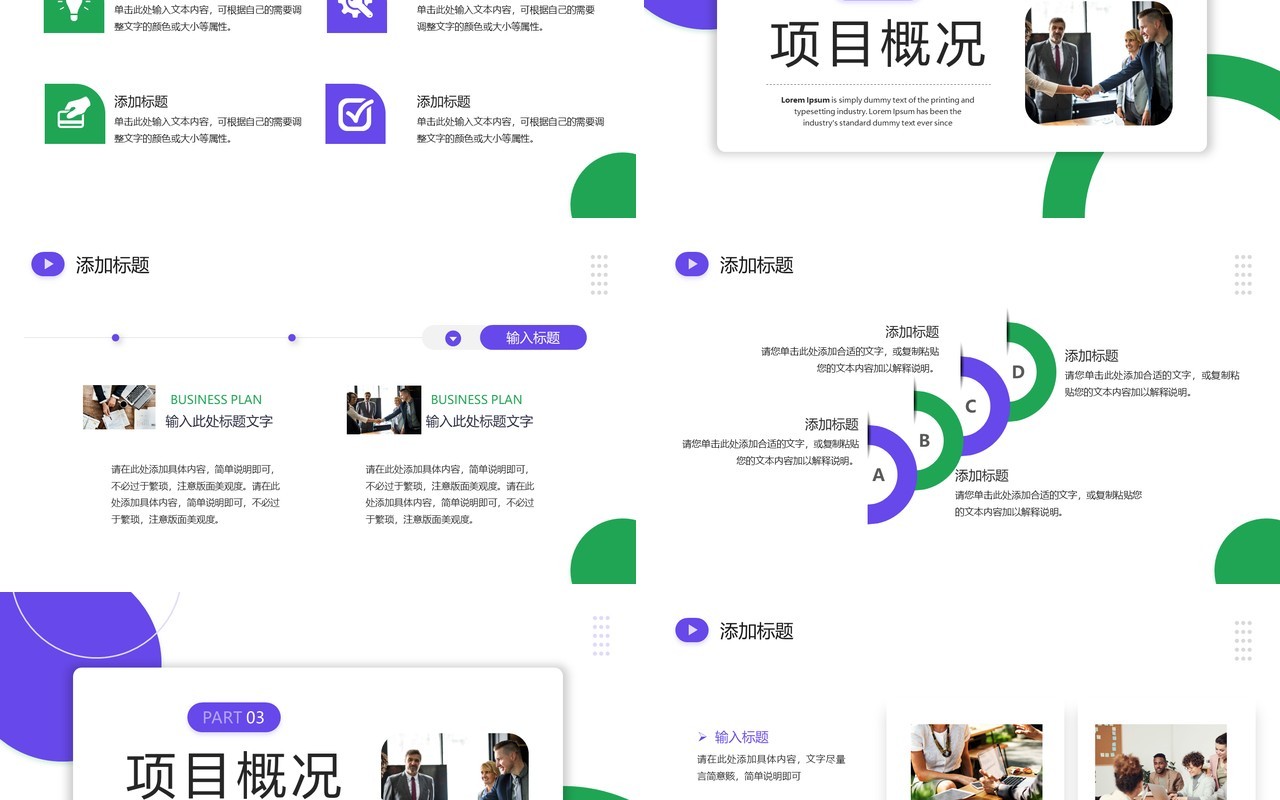This screenshot has width=1280, height=800.
Task: Select 添加标题 heading beside the photo cards slide icon
Action: coord(757,631)
